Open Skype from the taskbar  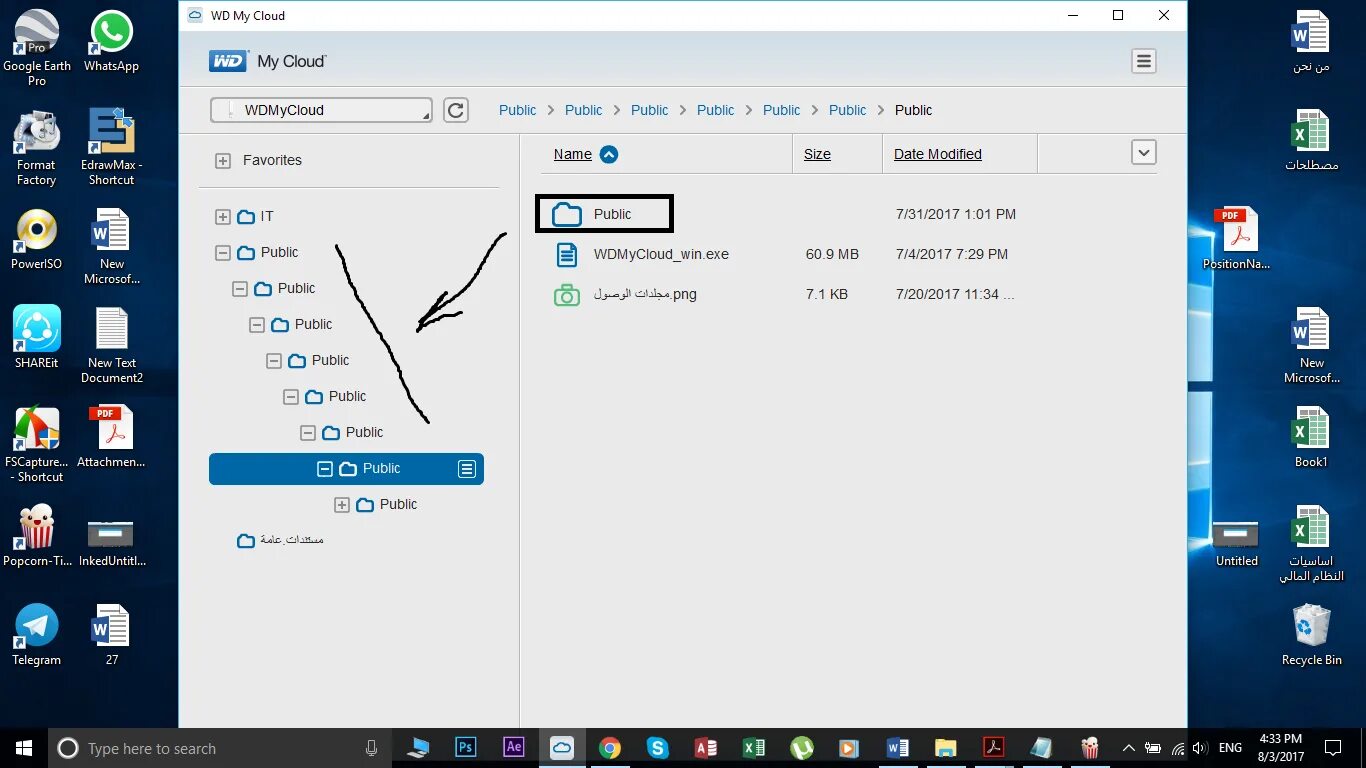point(657,748)
